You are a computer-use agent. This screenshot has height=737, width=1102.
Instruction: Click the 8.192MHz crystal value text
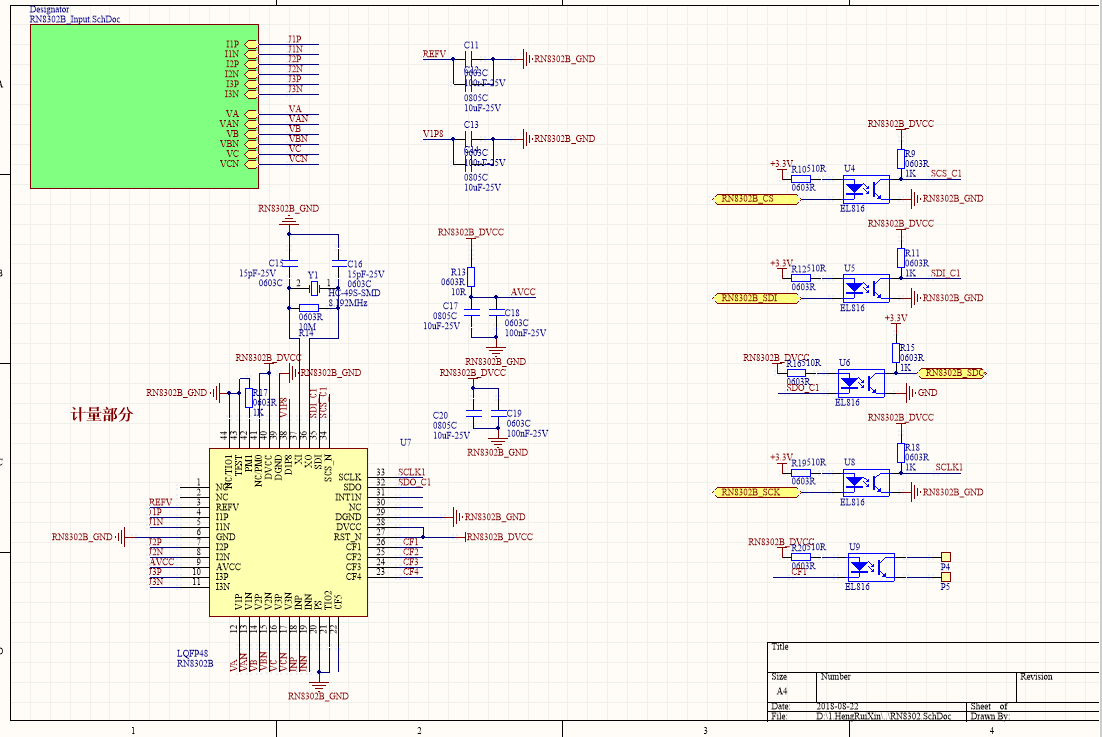point(348,303)
